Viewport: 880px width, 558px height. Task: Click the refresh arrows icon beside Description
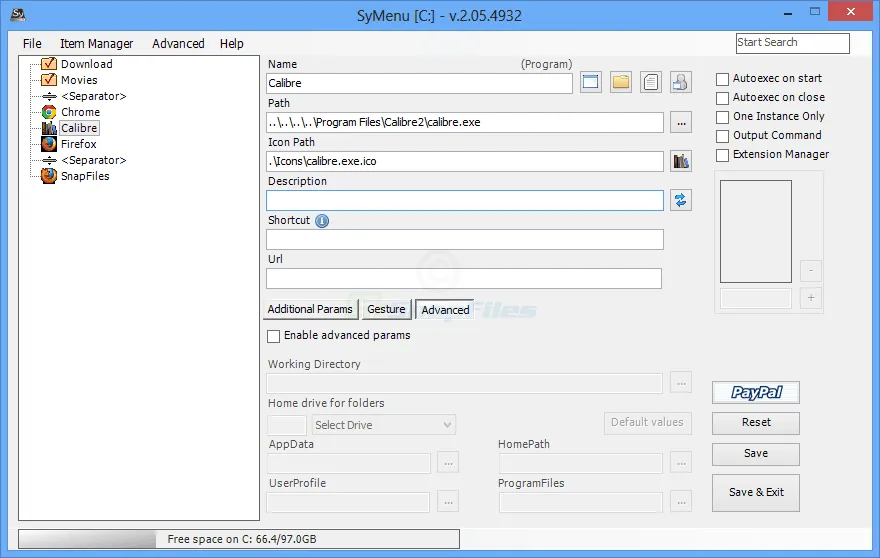681,200
